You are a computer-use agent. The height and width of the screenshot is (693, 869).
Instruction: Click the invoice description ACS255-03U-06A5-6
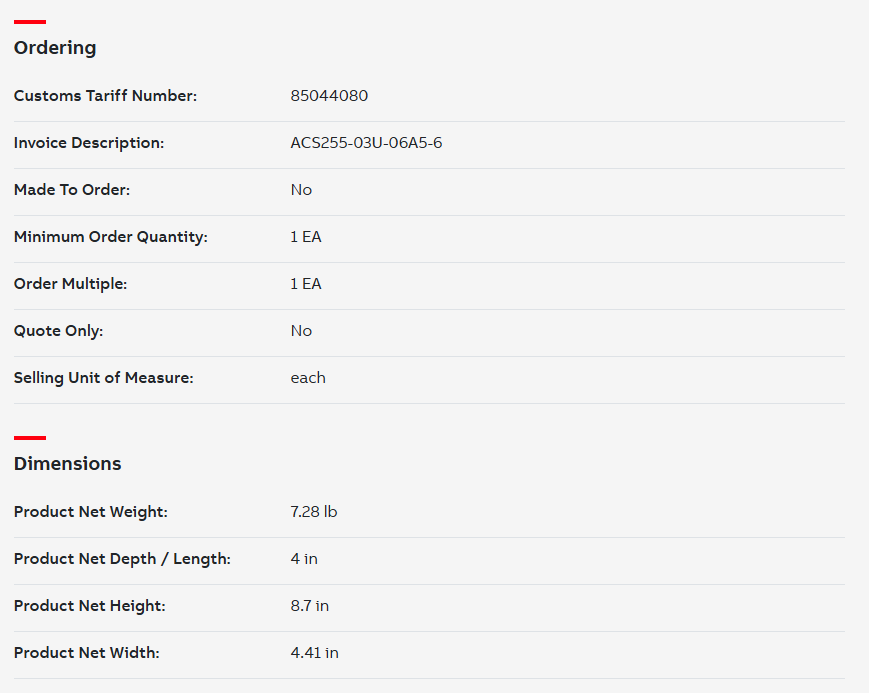(366, 142)
